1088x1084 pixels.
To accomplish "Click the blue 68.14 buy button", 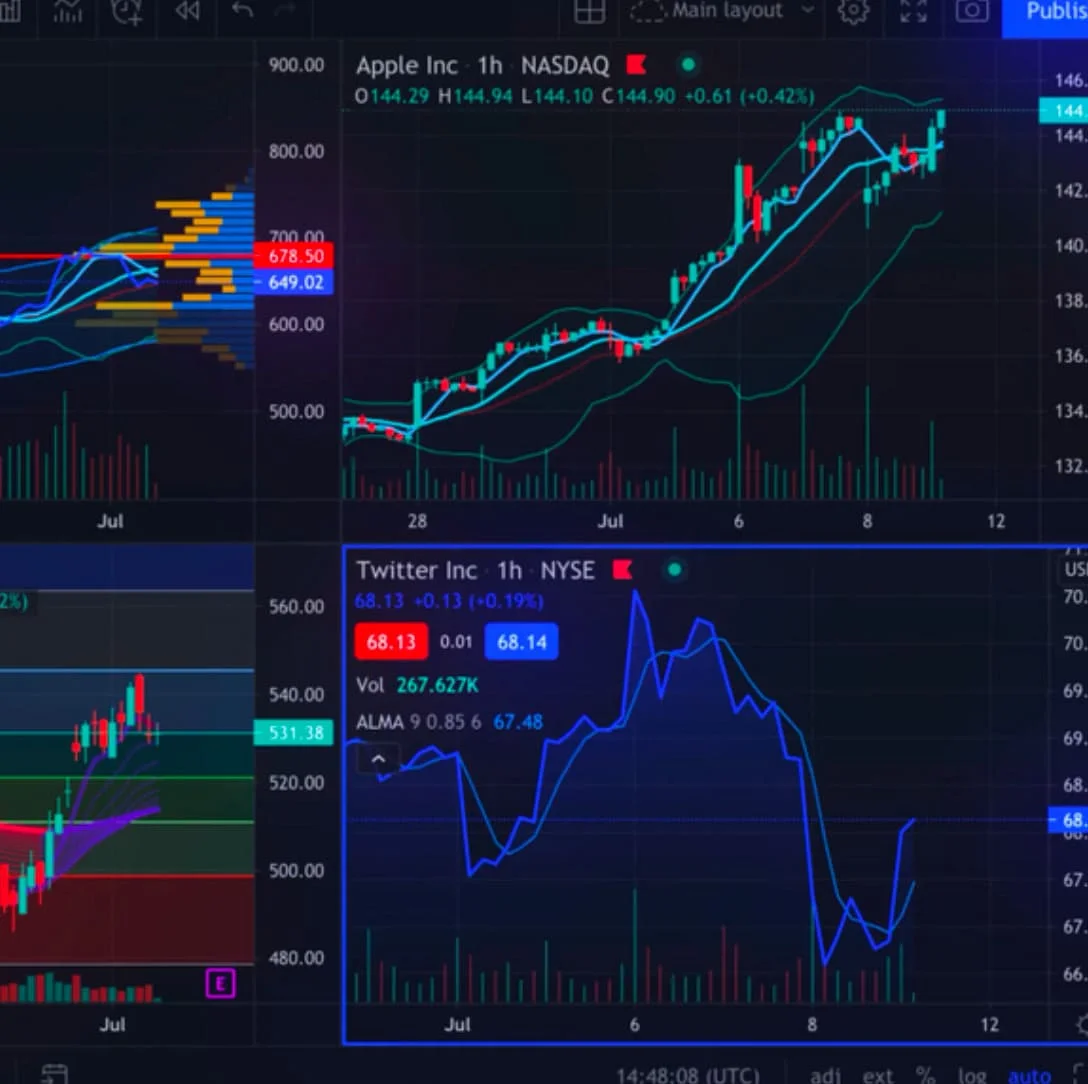I will 521,642.
